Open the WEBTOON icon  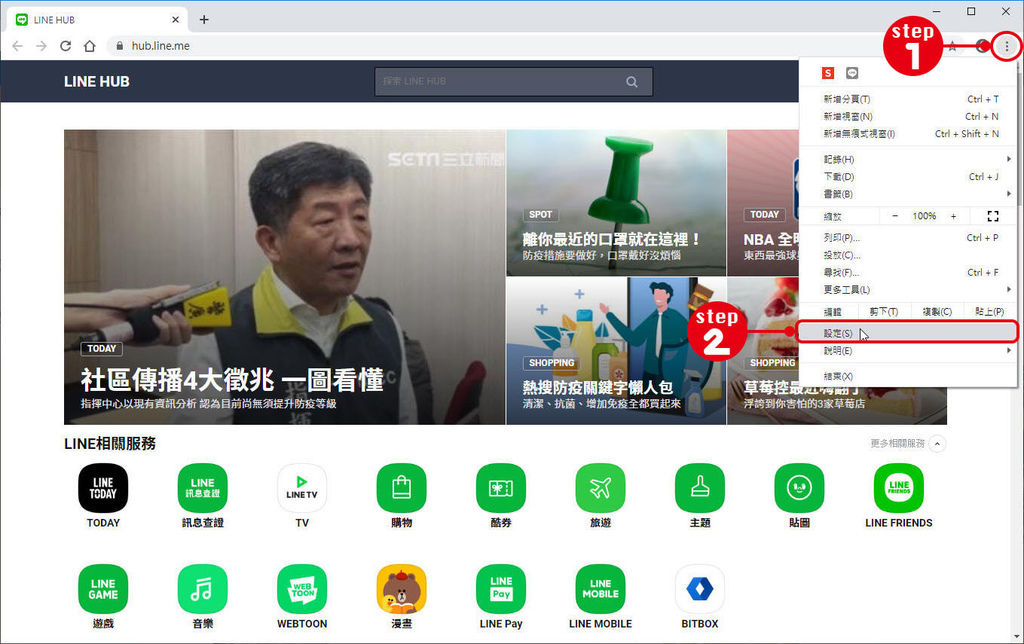pyautogui.click(x=302, y=589)
